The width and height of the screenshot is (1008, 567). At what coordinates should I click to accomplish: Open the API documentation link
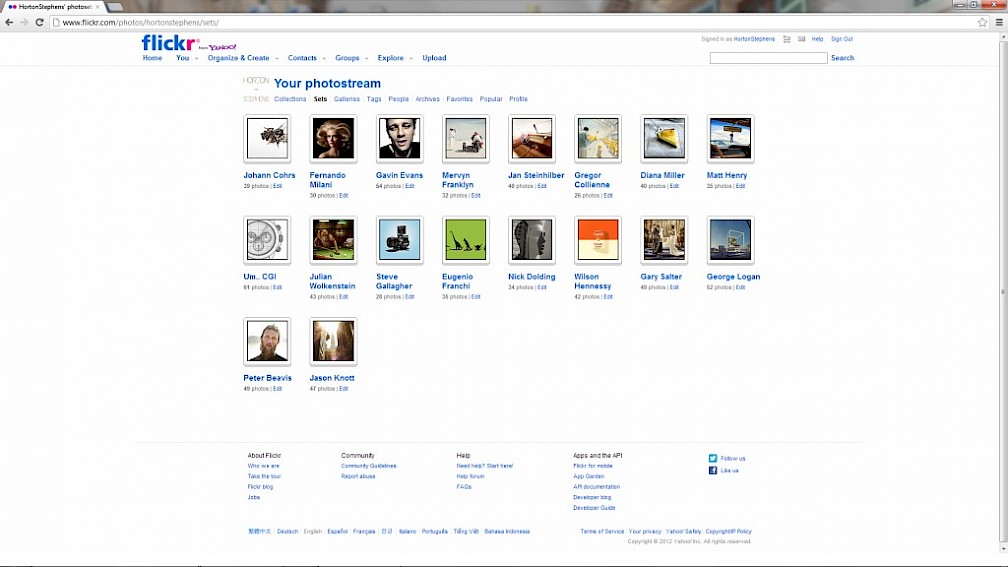coord(597,487)
